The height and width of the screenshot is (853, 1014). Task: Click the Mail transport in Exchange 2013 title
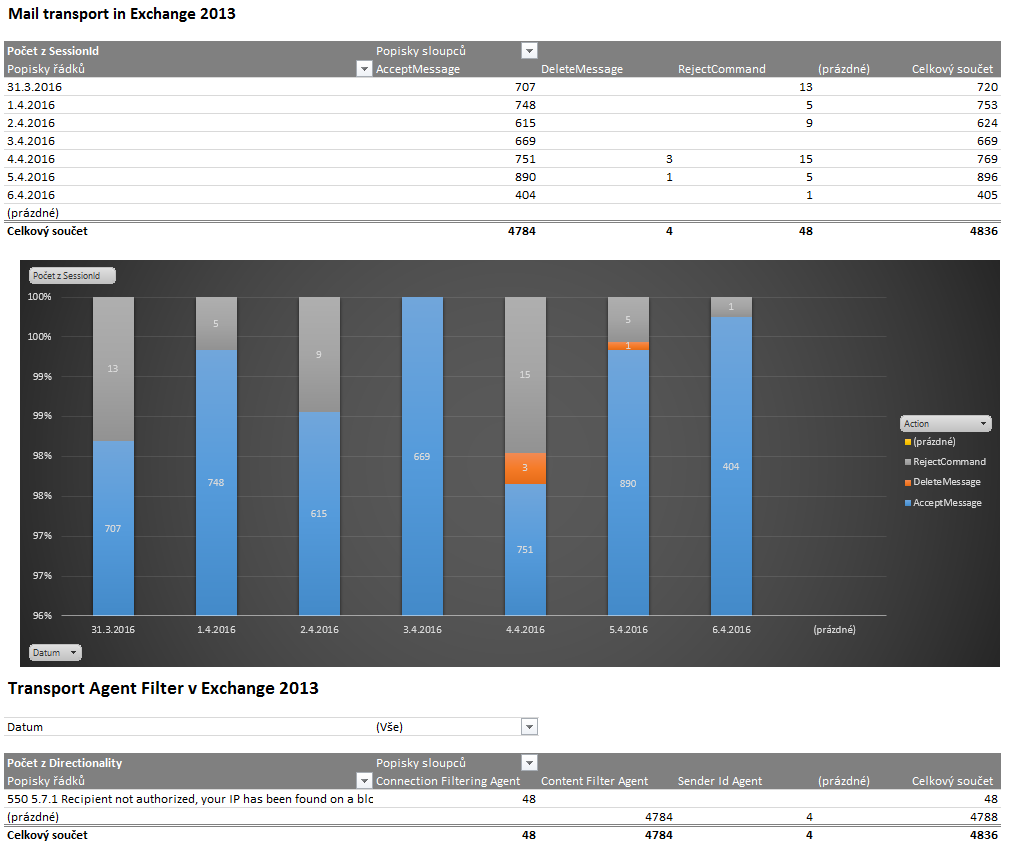(122, 14)
